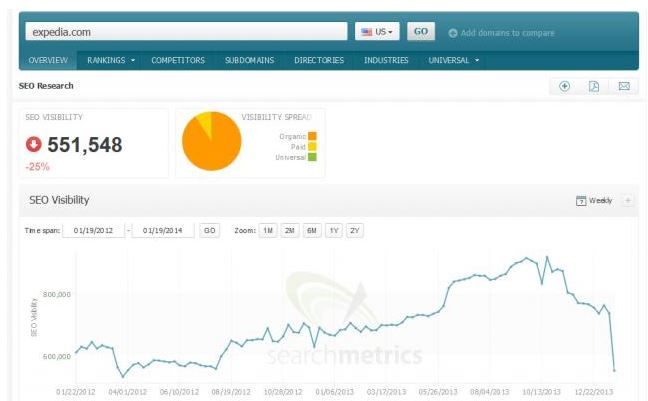Click the Organic orange legend swatch
Screen dimensions: 648x401
pos(312,136)
